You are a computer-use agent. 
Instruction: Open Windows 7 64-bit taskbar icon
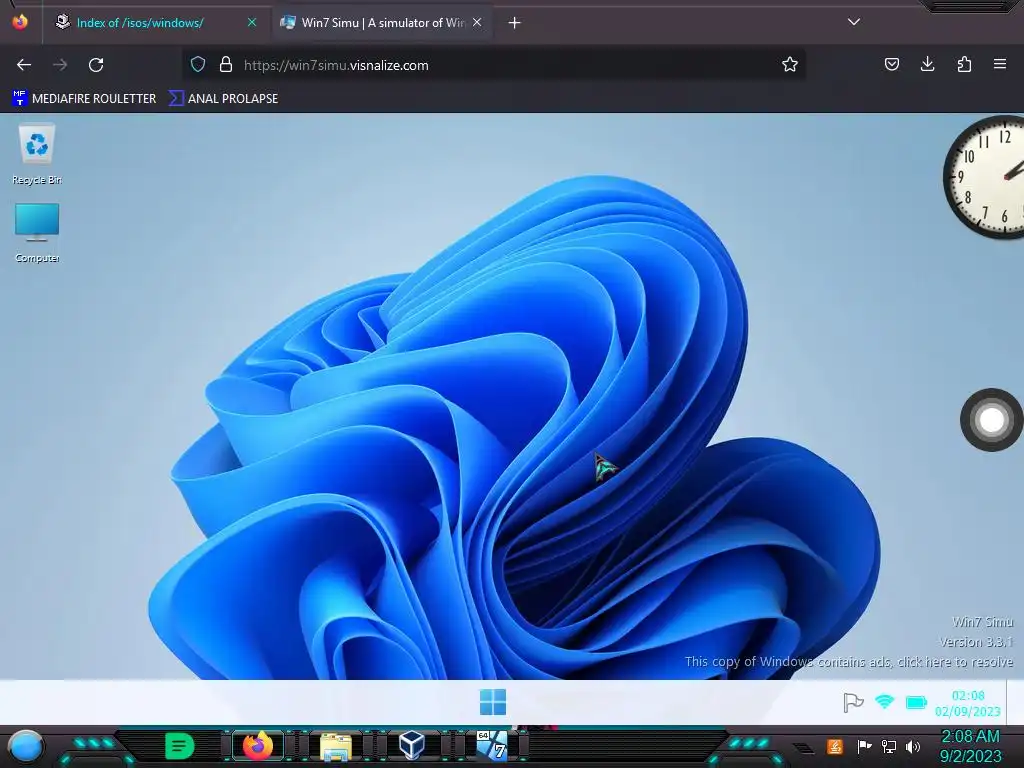coord(492,745)
